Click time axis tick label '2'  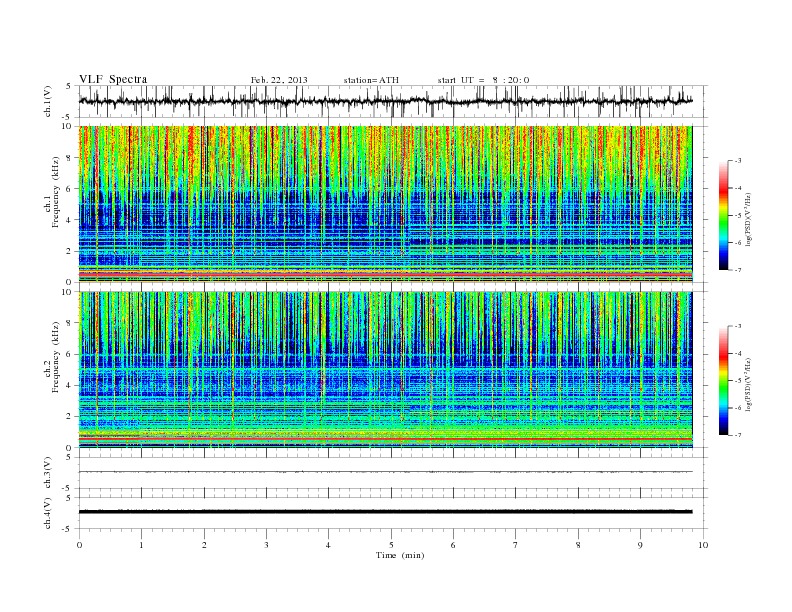click(x=204, y=545)
